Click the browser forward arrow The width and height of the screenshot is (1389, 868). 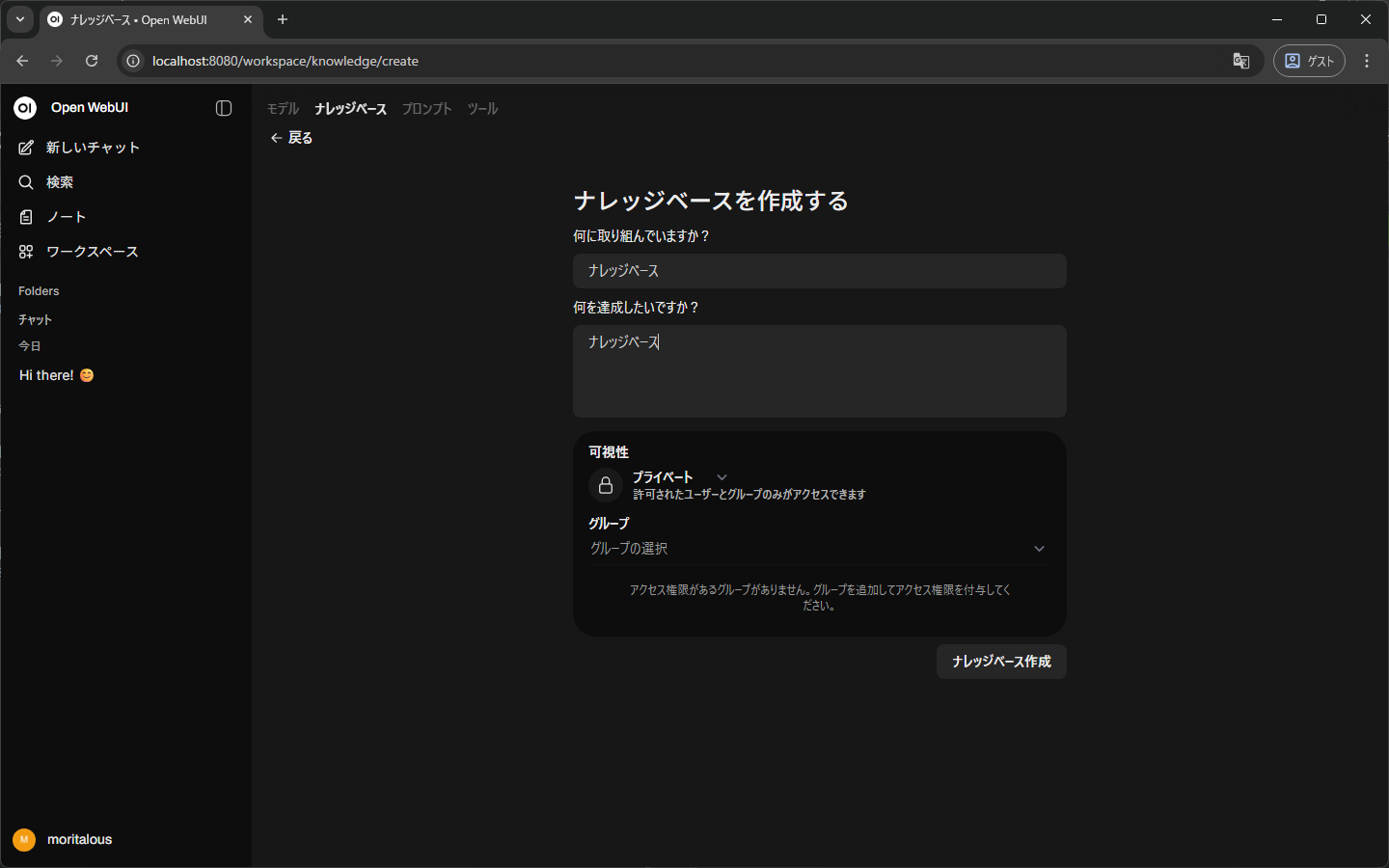pyautogui.click(x=57, y=61)
